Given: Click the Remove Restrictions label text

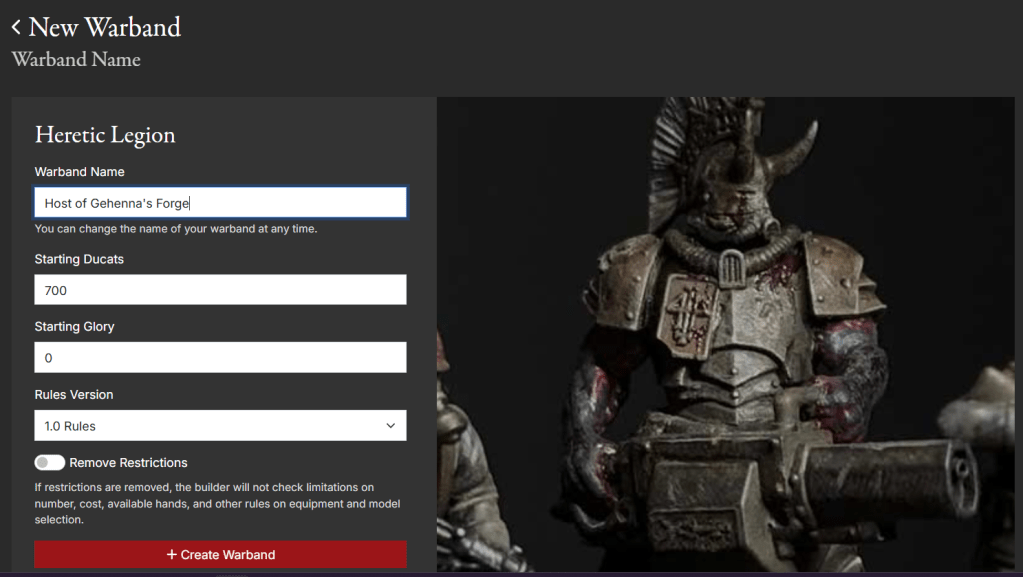Looking at the screenshot, I should tap(128, 463).
